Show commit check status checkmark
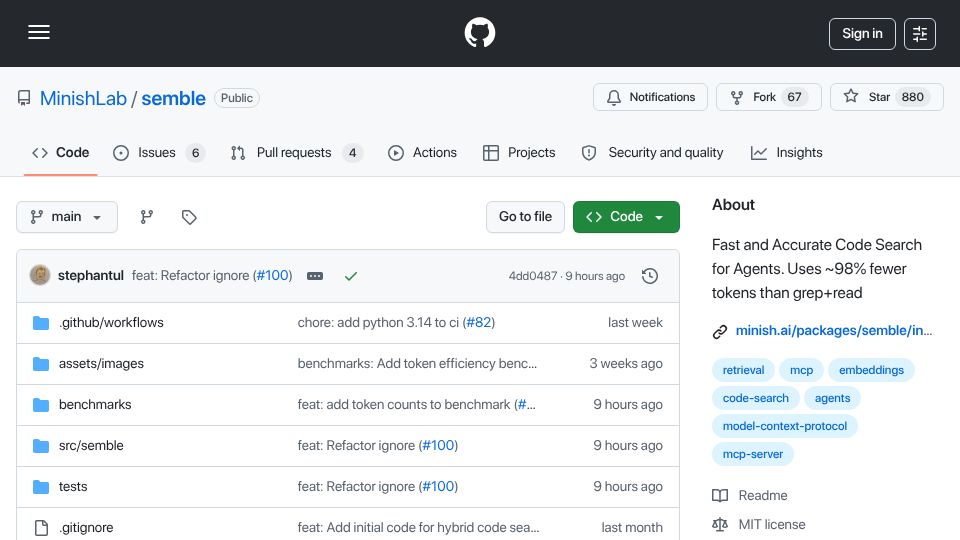This screenshot has width=960, height=540. (351, 276)
